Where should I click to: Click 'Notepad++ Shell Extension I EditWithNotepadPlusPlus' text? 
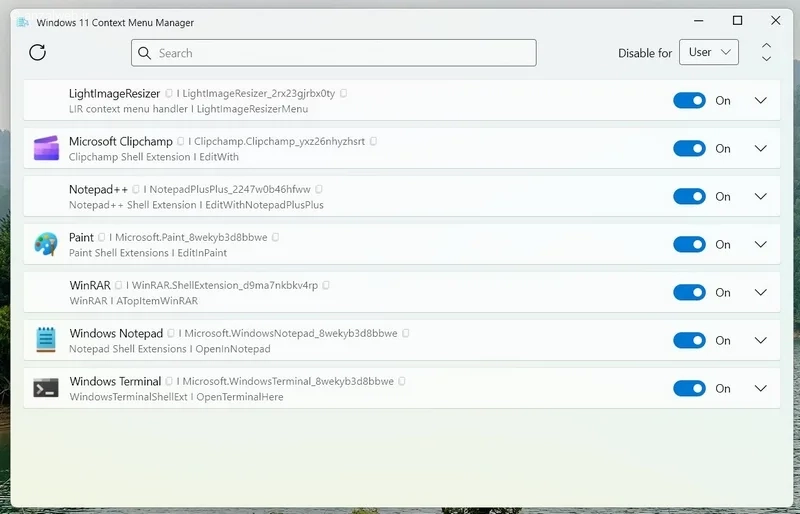tap(196, 205)
